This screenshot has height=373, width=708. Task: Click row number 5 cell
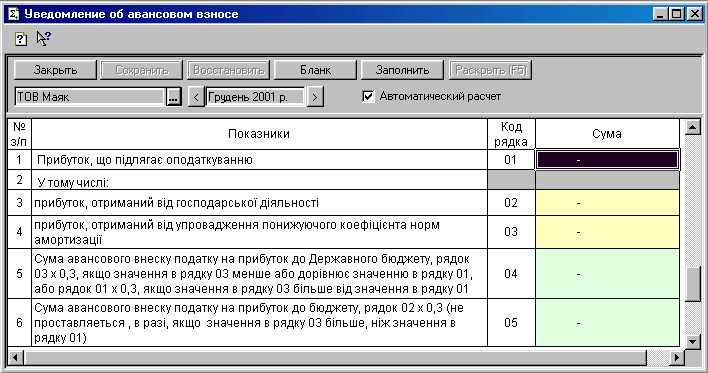coord(19,274)
